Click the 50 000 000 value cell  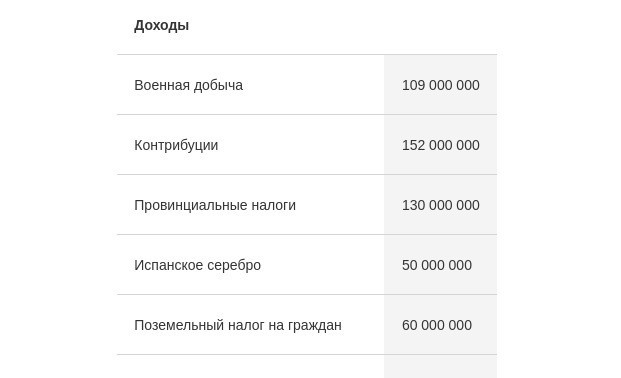[x=440, y=265]
